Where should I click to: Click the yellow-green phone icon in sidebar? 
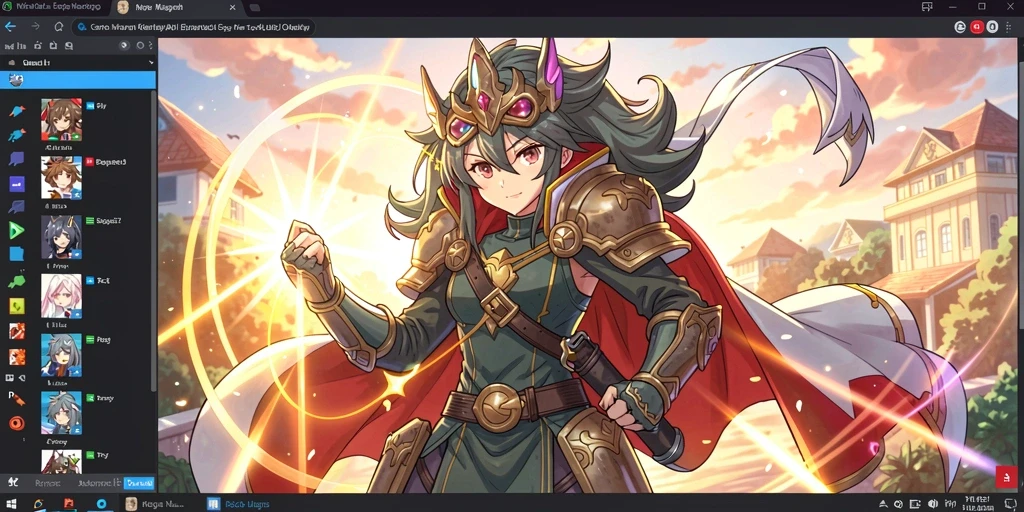point(17,305)
